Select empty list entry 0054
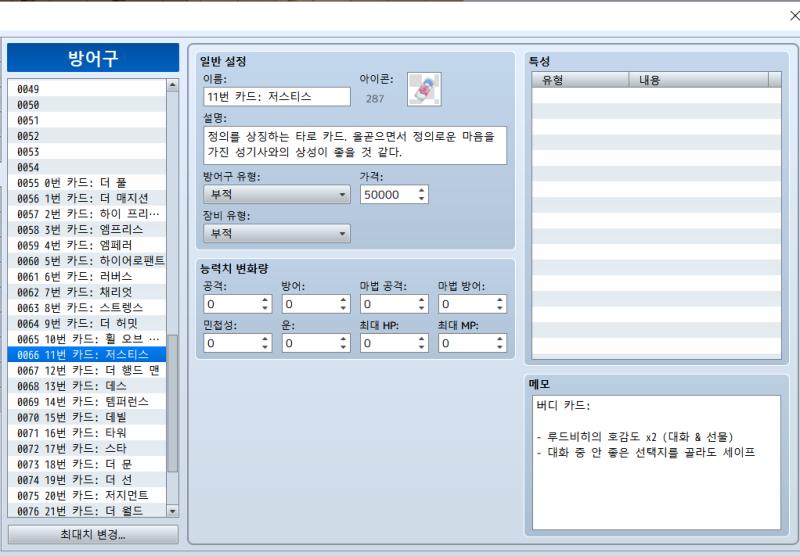 click(x=87, y=167)
